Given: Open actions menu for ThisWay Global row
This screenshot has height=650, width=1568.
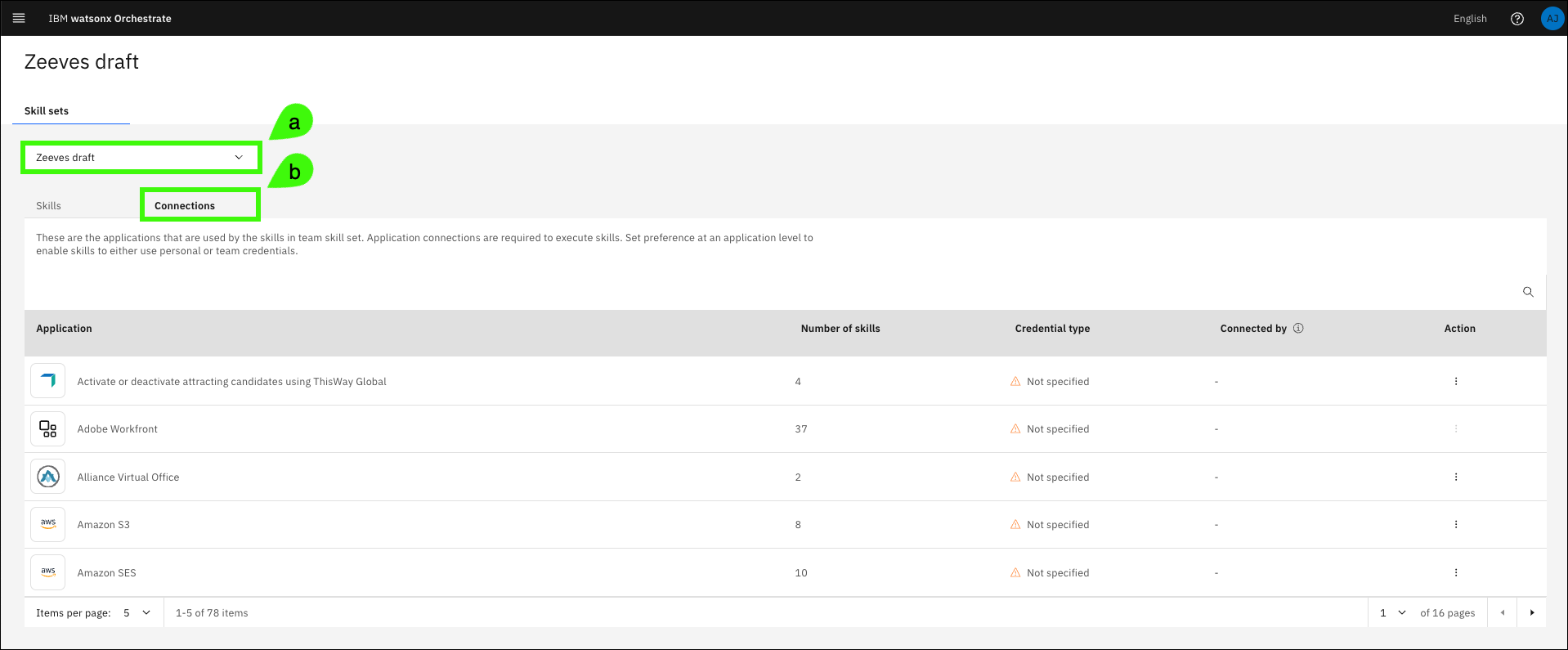Looking at the screenshot, I should click(x=1455, y=382).
